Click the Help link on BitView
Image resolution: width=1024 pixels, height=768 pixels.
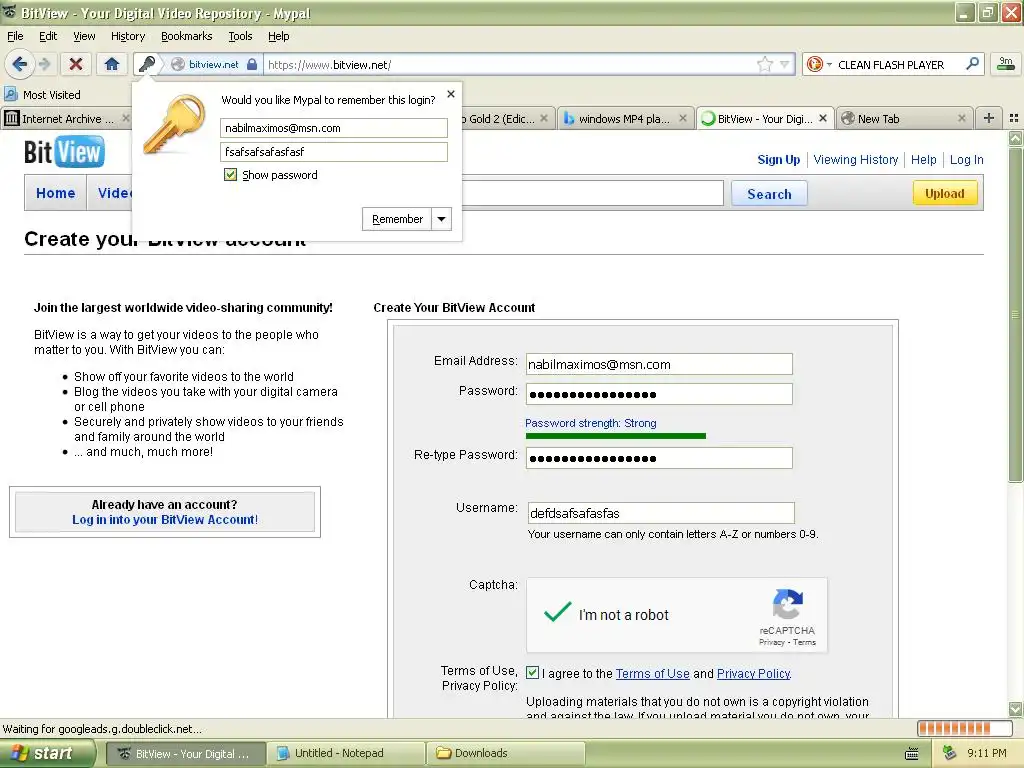(923, 159)
